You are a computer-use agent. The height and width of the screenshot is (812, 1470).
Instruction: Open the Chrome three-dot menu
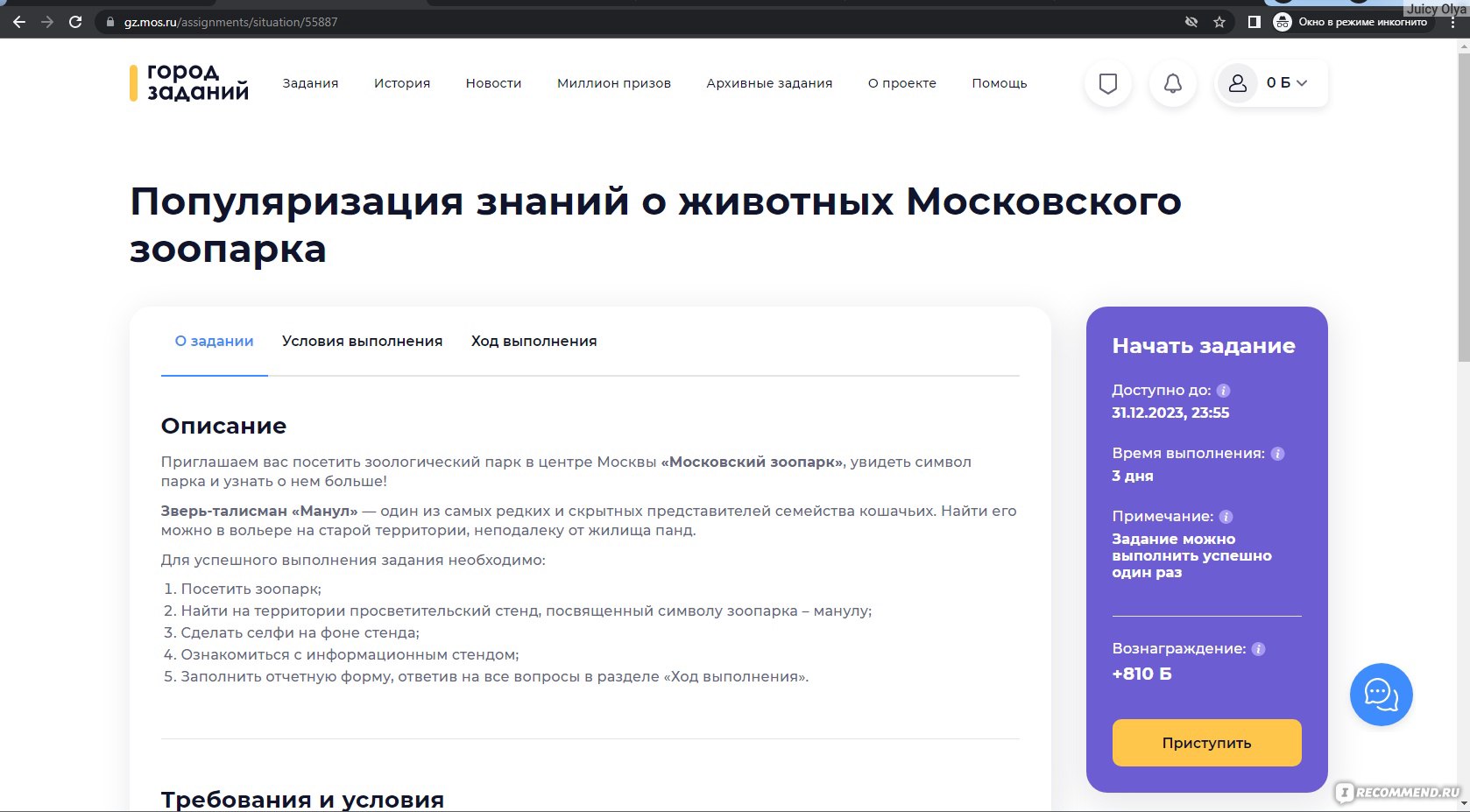1452,23
